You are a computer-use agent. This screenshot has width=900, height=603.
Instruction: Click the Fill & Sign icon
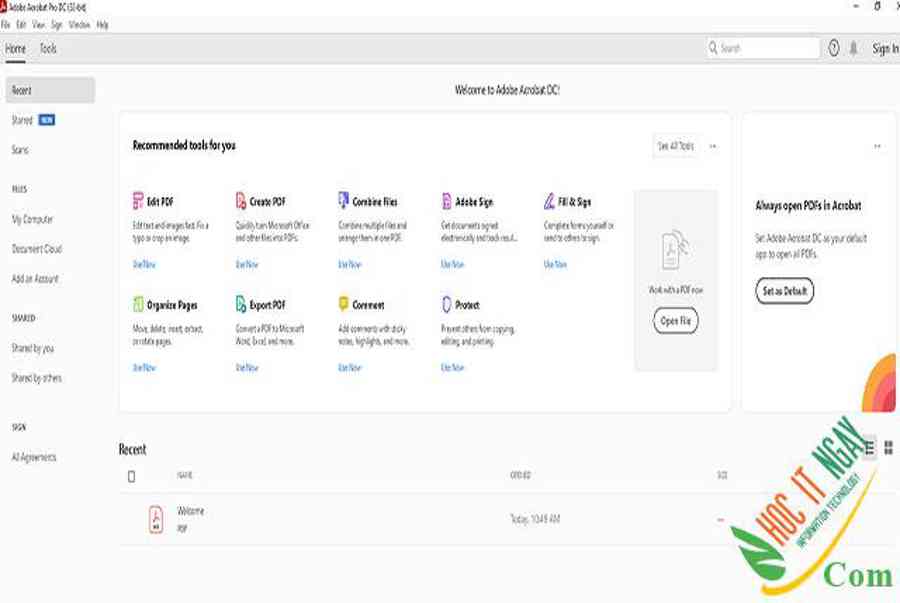550,201
